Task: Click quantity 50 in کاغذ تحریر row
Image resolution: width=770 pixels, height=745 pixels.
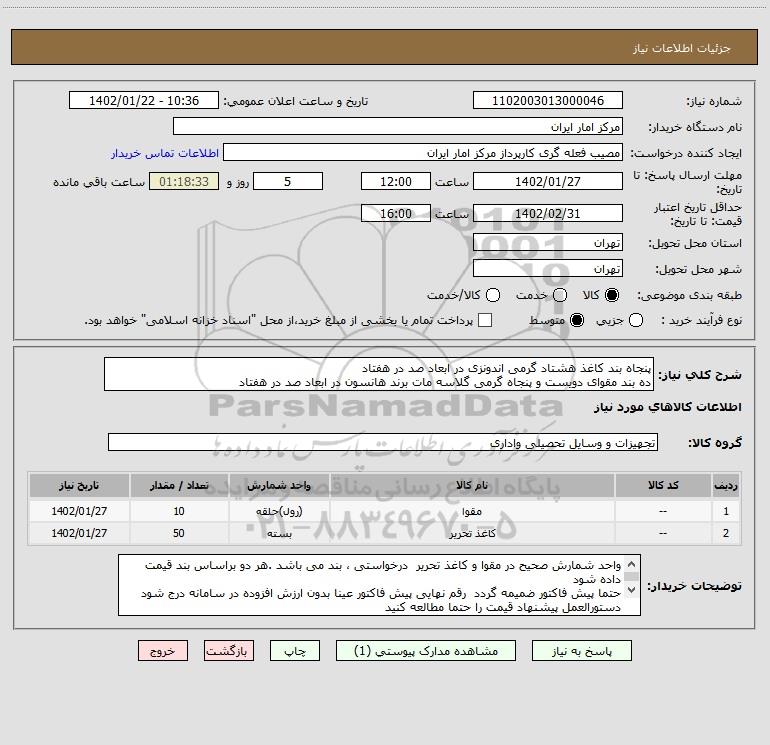Action: coord(179,533)
